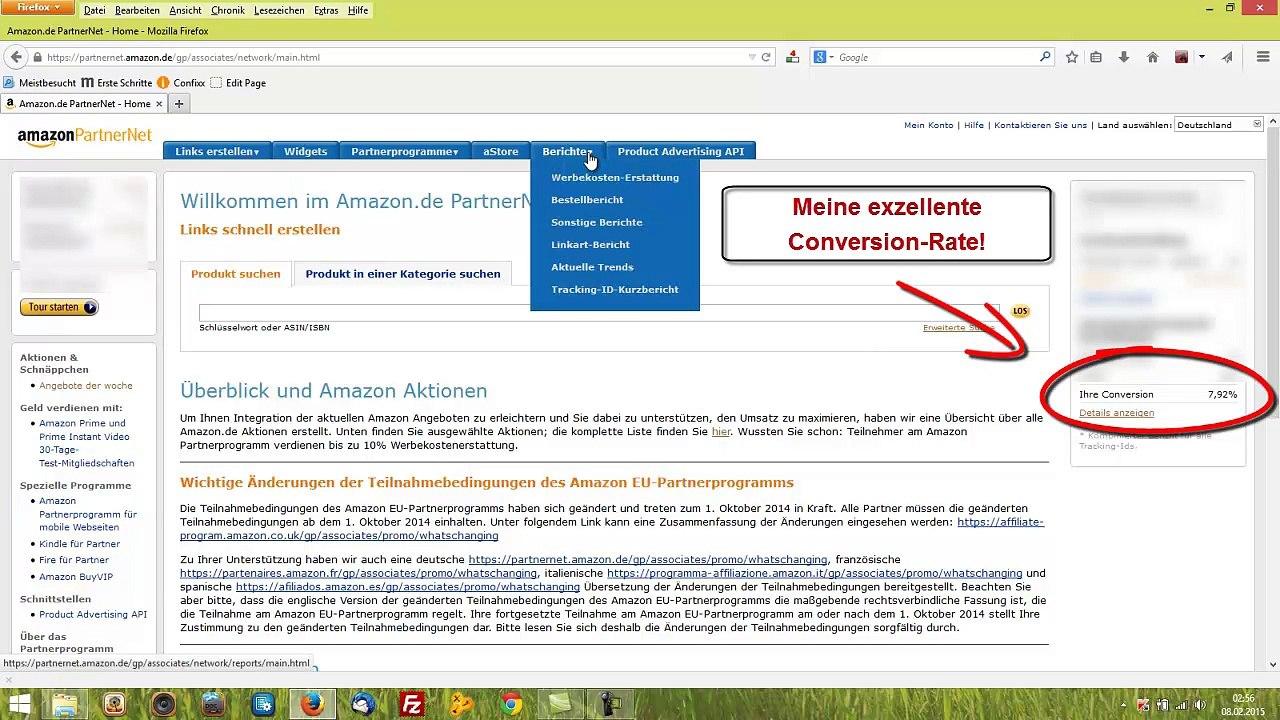Open the Angebote der woche link

(x=86, y=386)
